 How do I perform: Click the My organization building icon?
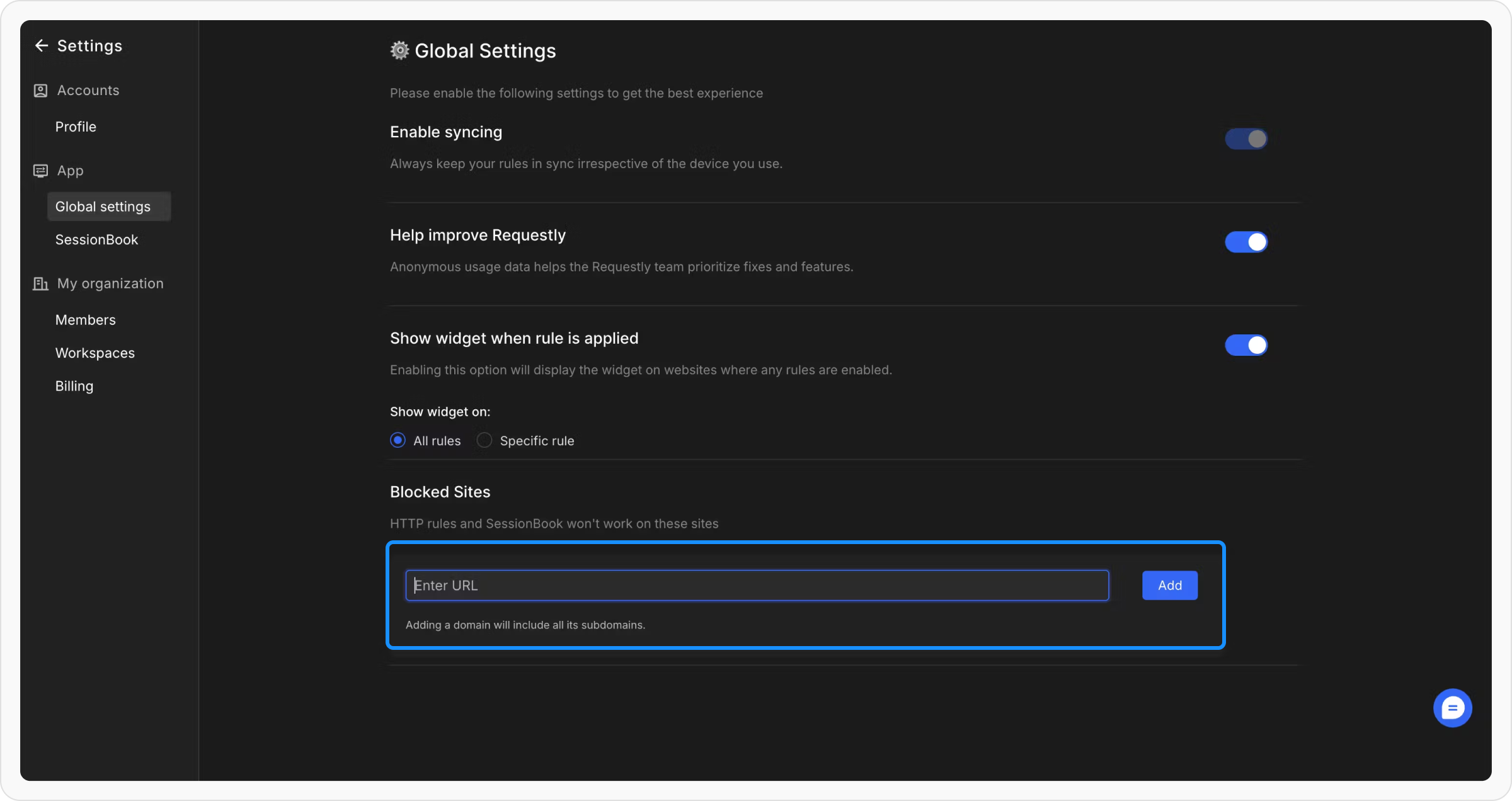[x=40, y=284]
